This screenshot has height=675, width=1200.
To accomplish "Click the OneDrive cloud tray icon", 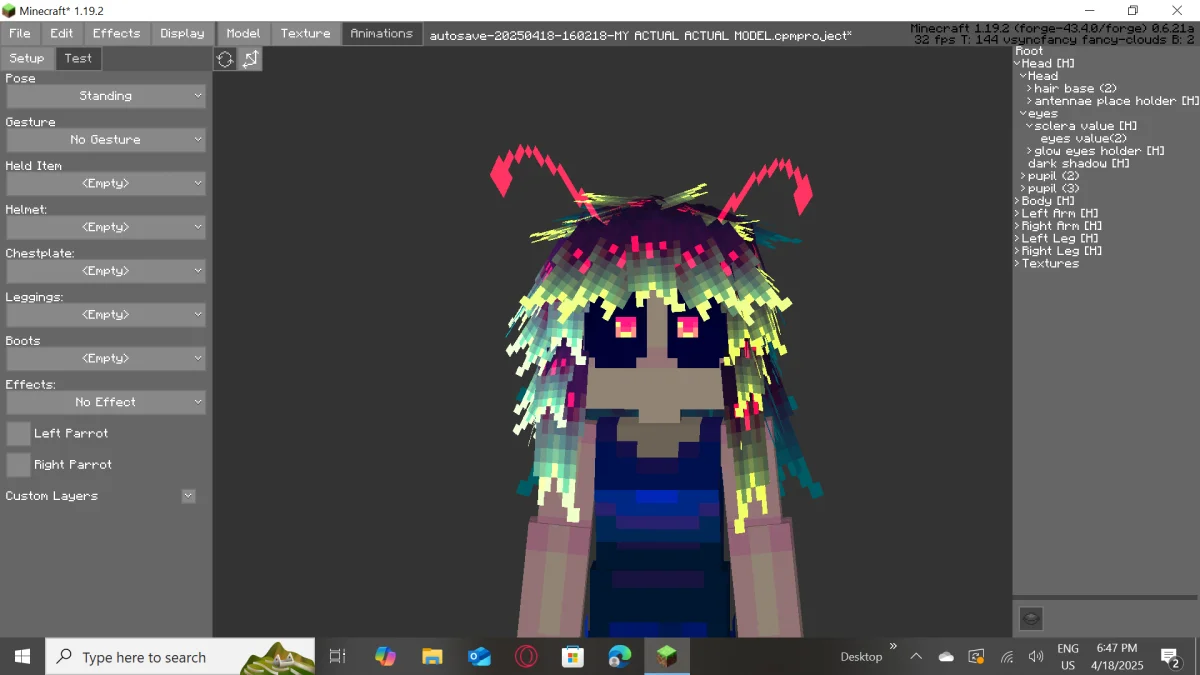I will coord(946,657).
